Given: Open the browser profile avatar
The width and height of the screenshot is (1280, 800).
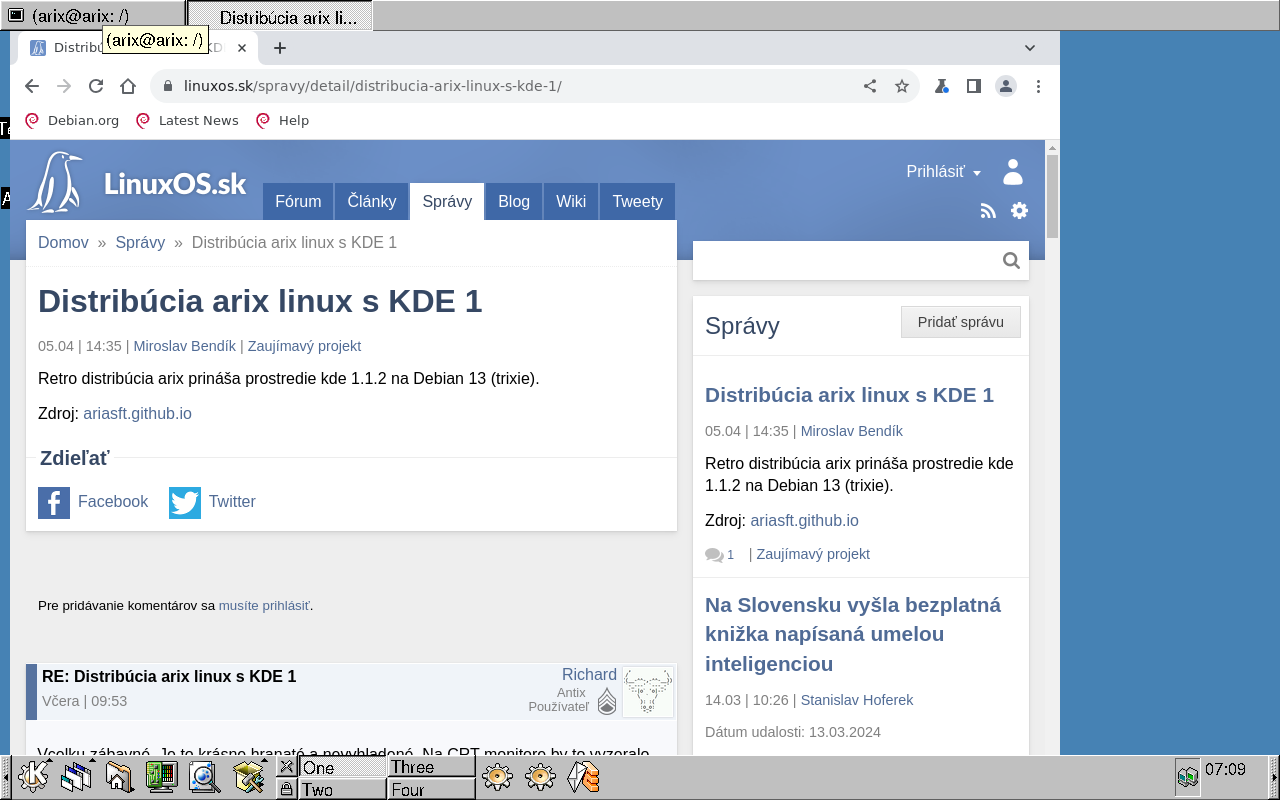Looking at the screenshot, I should point(1006,86).
